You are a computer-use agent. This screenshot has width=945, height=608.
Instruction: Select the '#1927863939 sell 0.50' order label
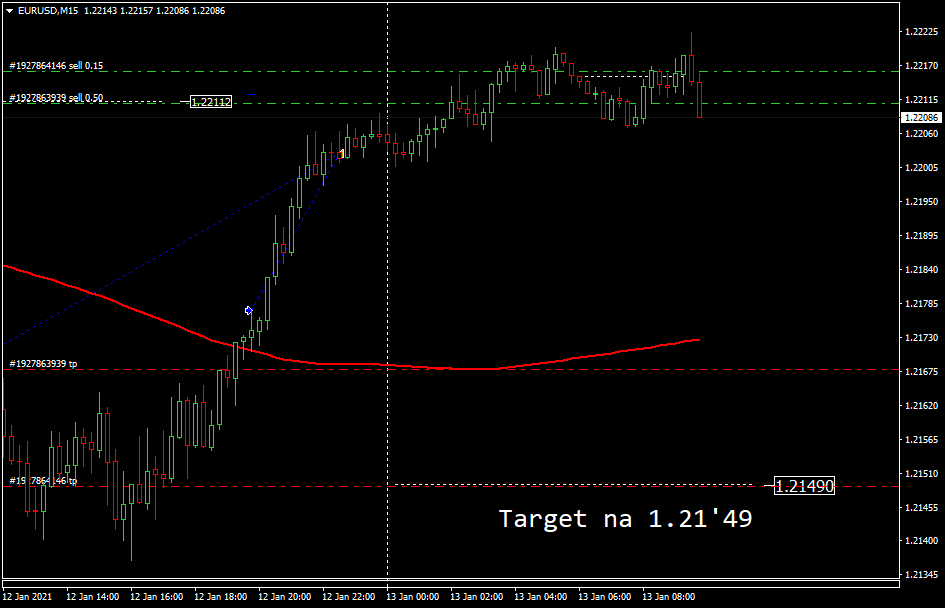(56, 98)
